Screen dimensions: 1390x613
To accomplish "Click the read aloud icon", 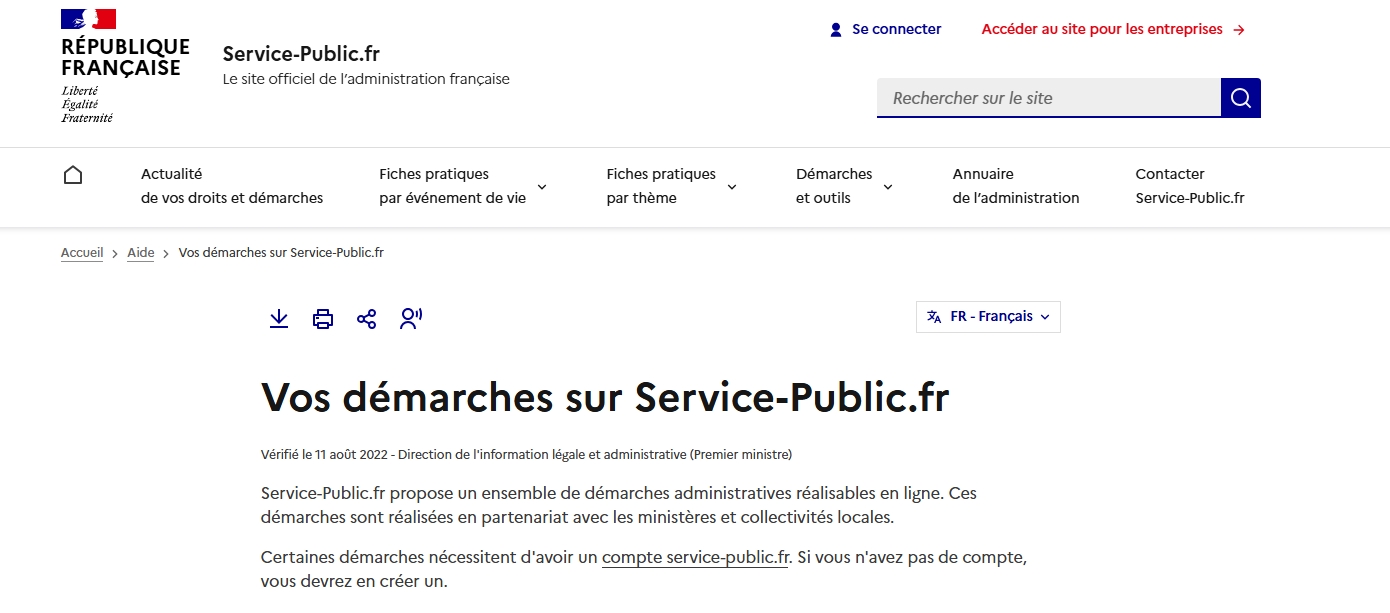I will (x=411, y=319).
